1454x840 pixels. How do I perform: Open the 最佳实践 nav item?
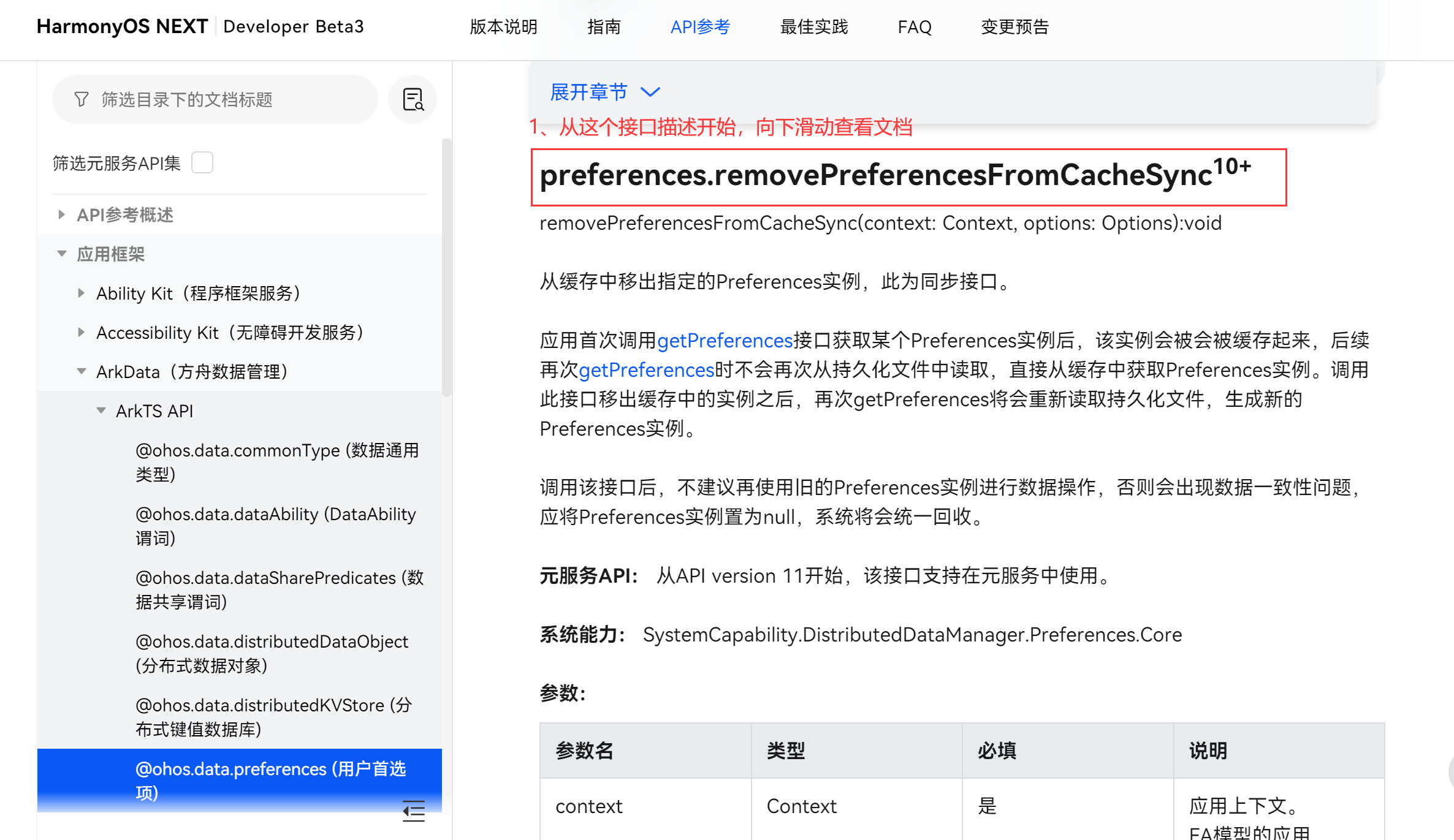tap(814, 27)
